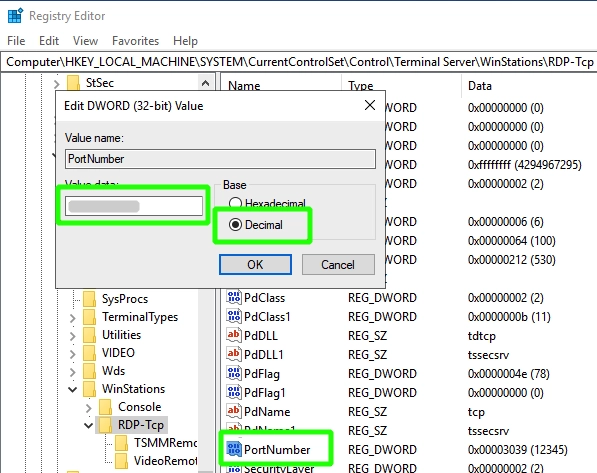Click the PdDLL1 string value icon
This screenshot has height=473, width=597.
click(x=233, y=354)
